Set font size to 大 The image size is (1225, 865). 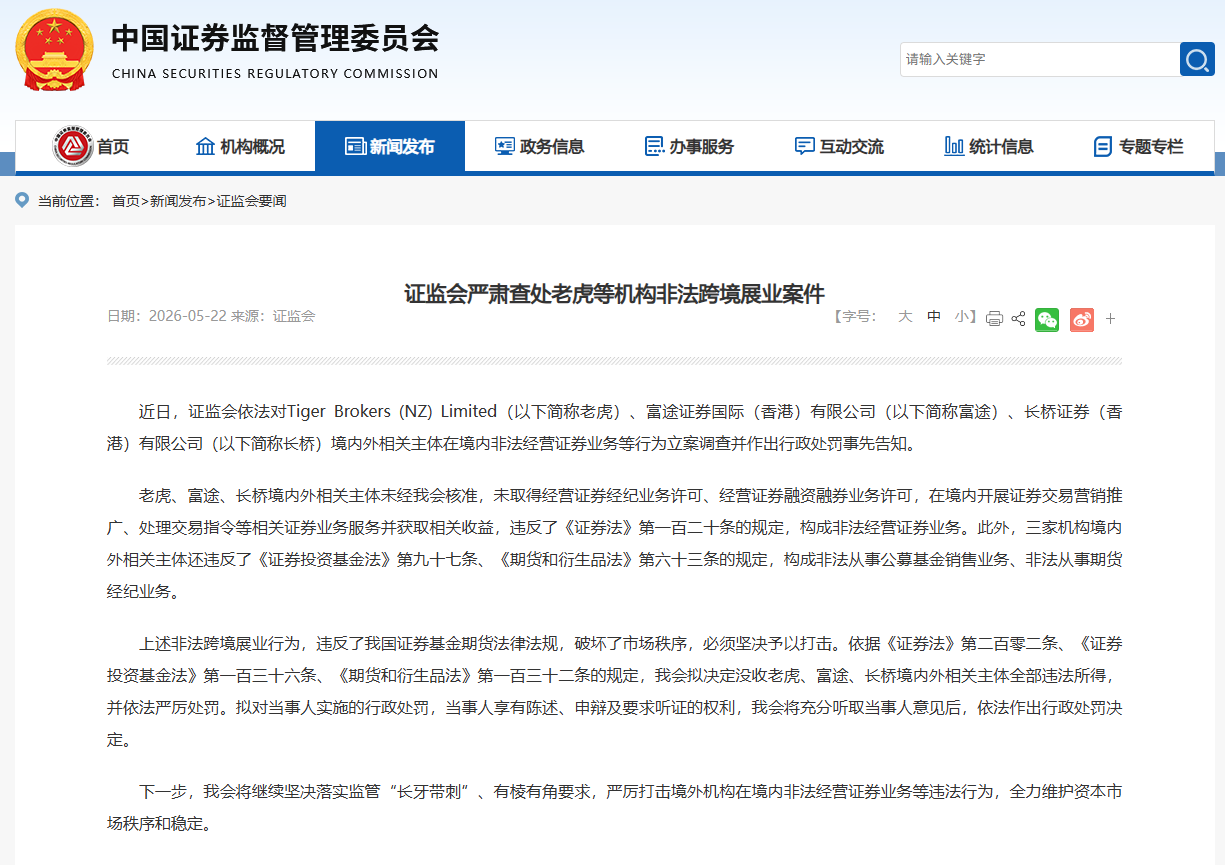(905, 316)
